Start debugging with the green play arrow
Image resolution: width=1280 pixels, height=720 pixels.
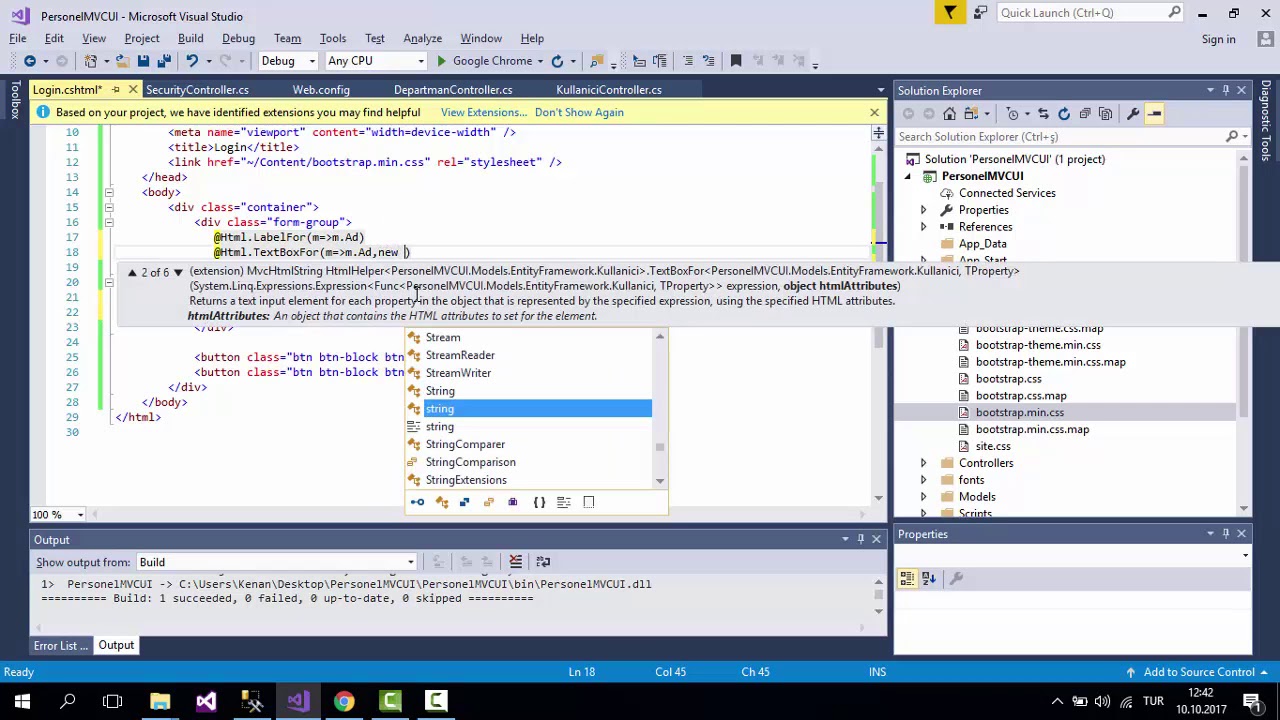(441, 61)
